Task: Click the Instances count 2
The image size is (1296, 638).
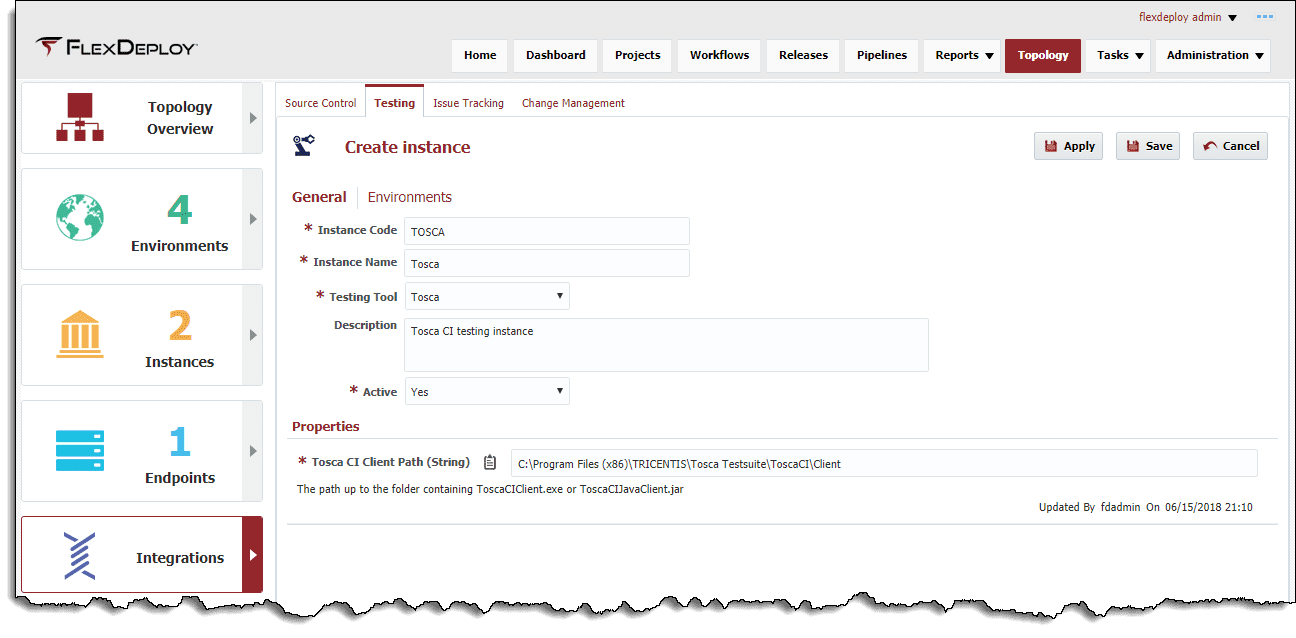Action: (180, 326)
